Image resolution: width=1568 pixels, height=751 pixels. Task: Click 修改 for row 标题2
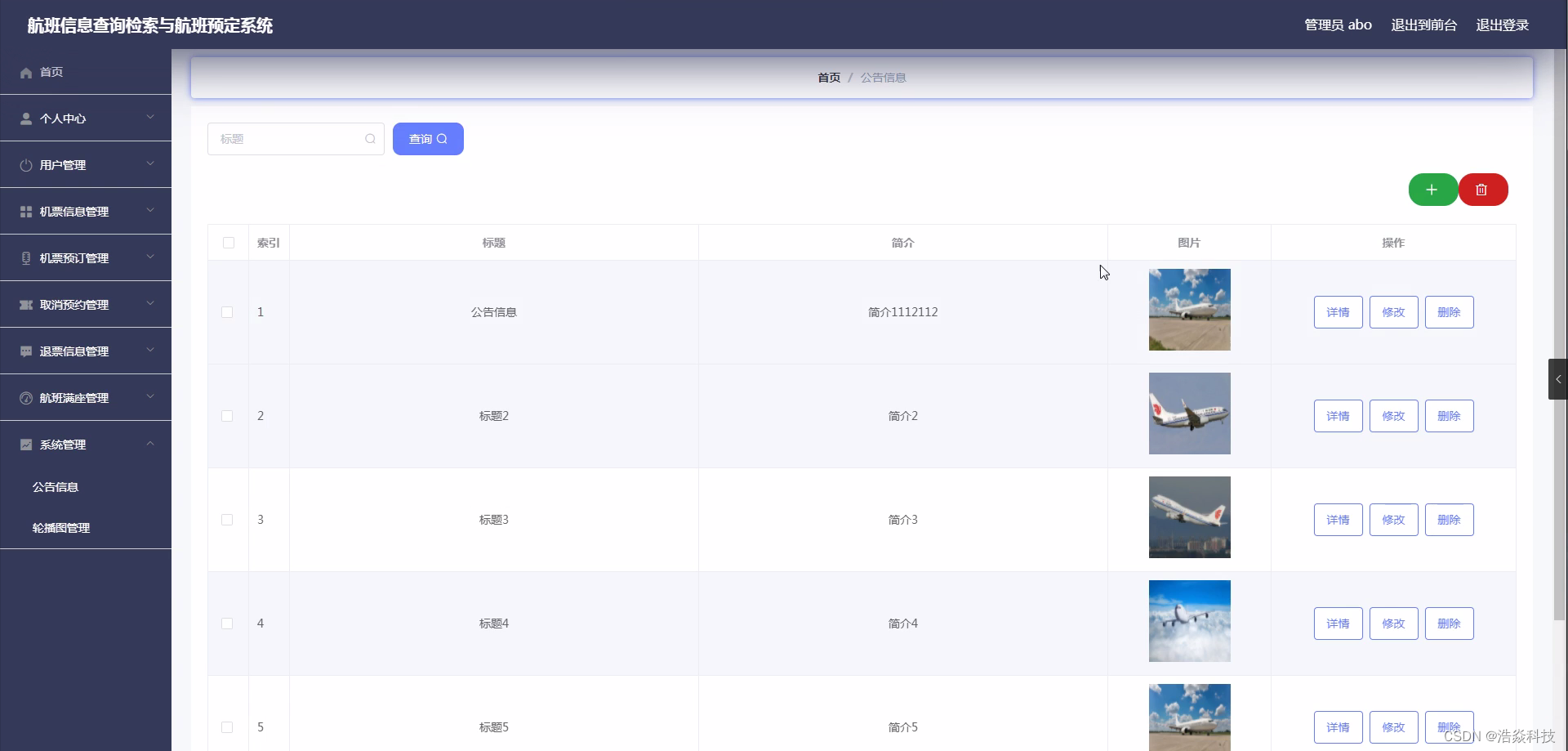[1393, 416]
